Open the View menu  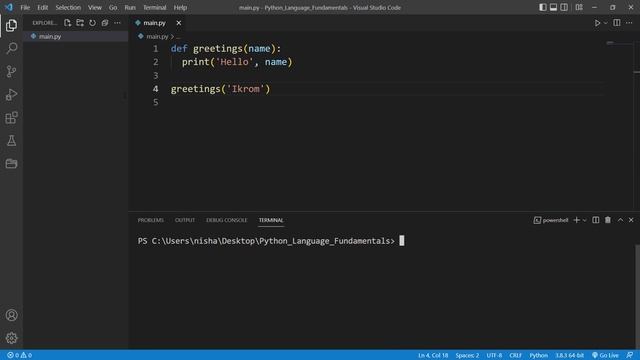tap(95, 7)
